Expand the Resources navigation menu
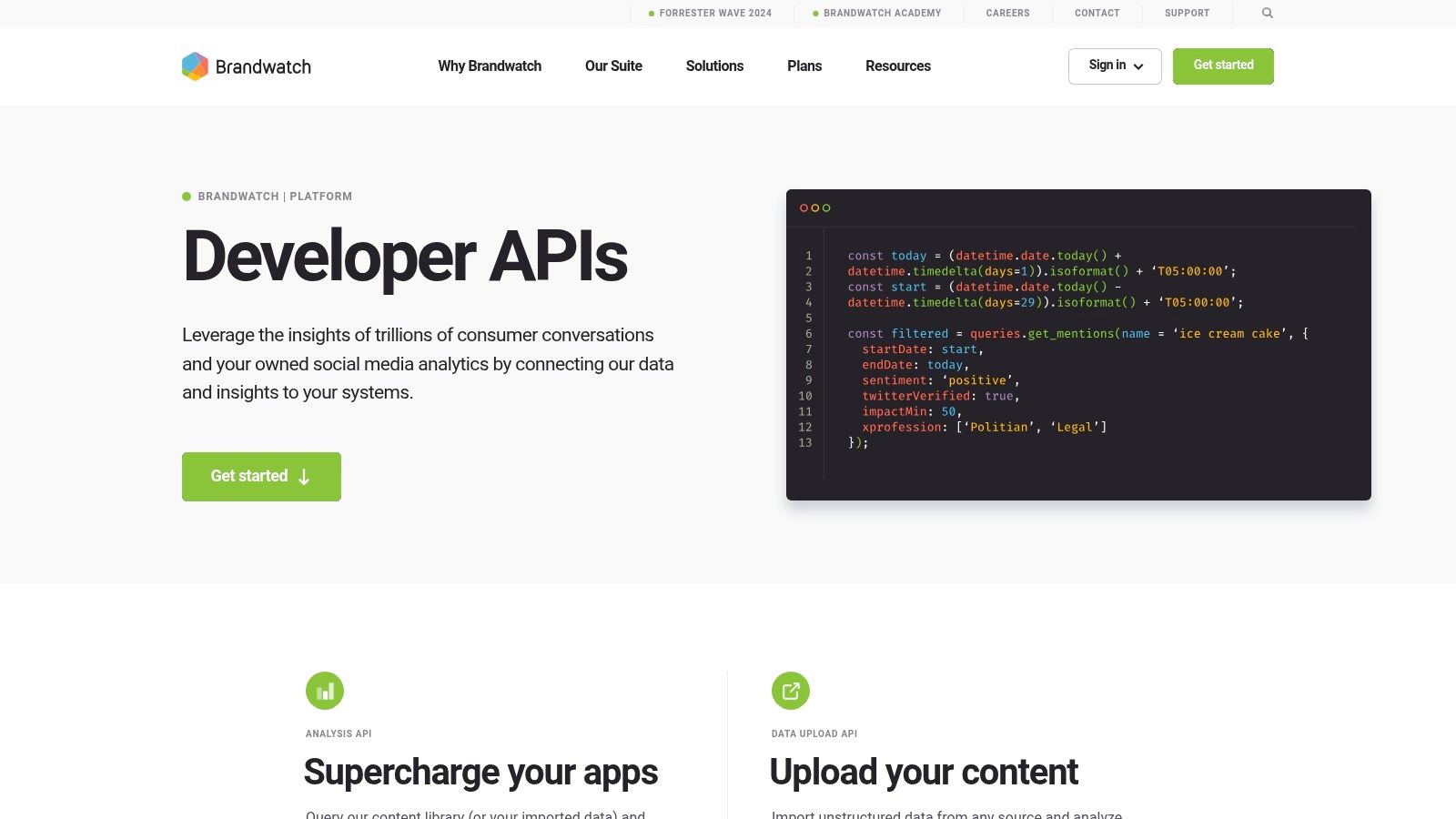The height and width of the screenshot is (819, 1456). [x=897, y=66]
